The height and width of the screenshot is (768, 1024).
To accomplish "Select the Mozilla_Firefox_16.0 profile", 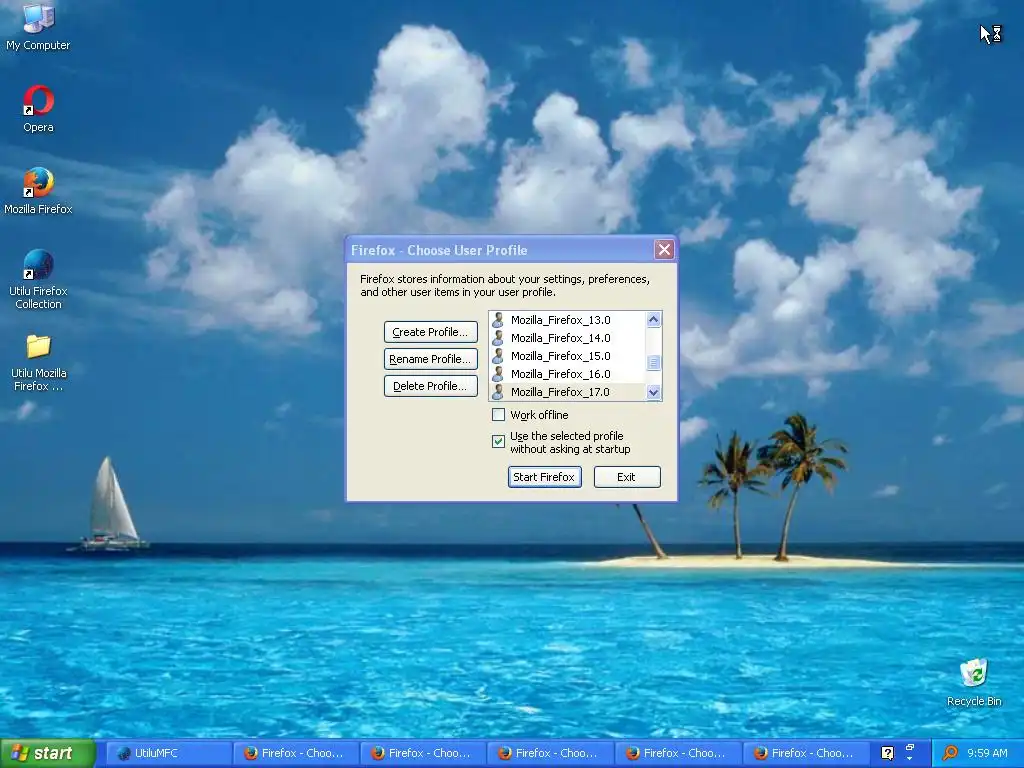I will coord(567,374).
